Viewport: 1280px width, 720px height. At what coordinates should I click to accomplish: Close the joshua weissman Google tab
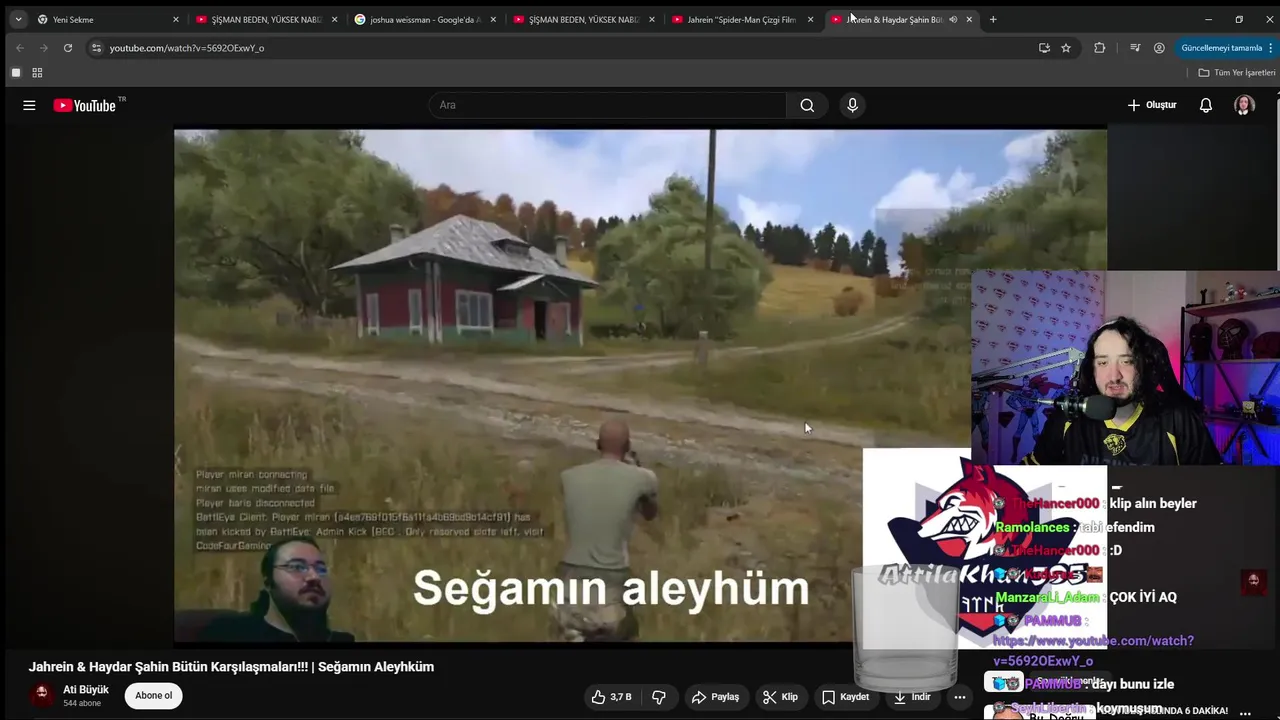493,20
